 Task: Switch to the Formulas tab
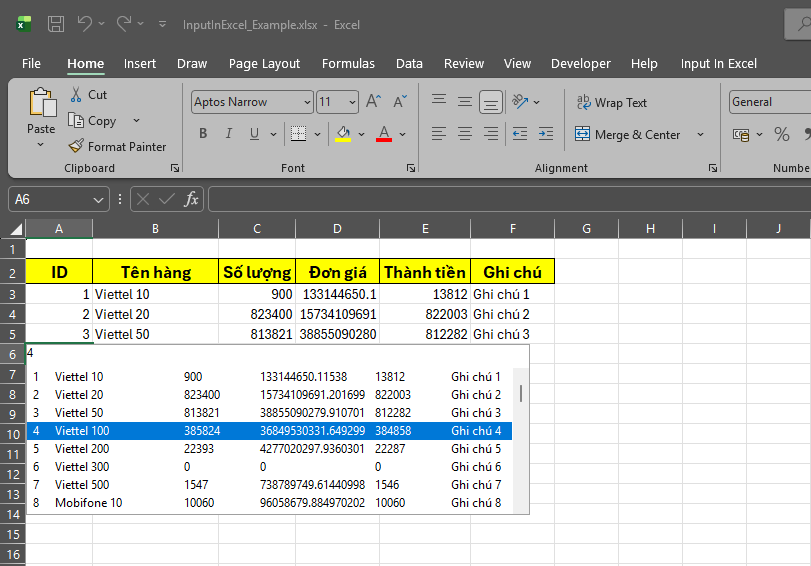tap(348, 64)
